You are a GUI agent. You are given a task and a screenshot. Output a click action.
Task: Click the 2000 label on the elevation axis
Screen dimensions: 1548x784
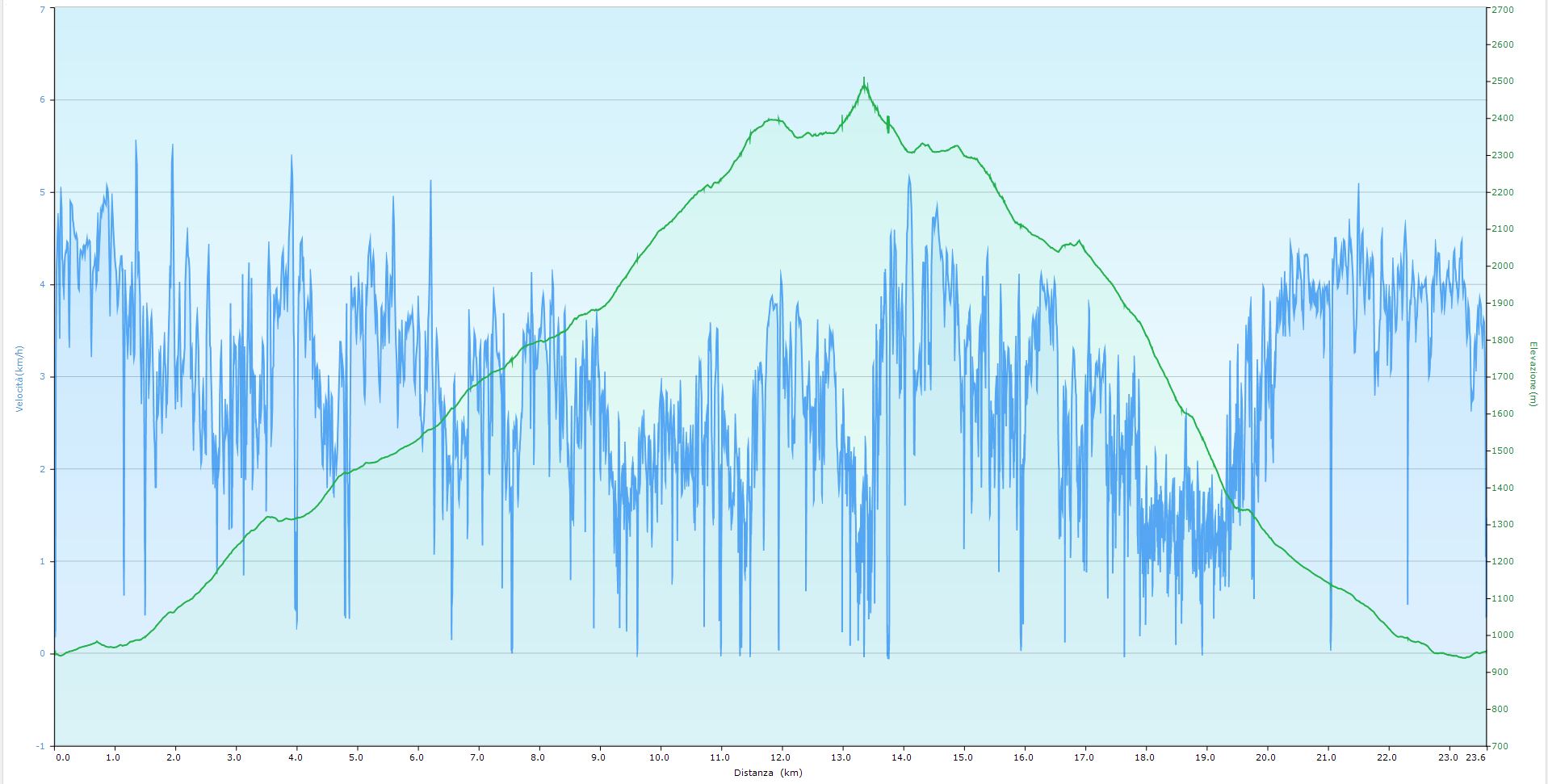tap(1503, 266)
